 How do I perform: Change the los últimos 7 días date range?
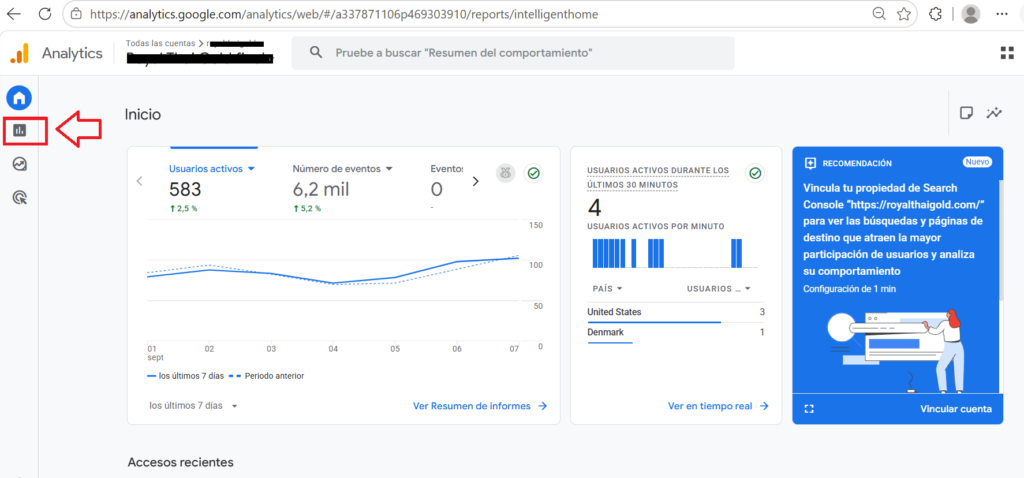click(x=193, y=406)
